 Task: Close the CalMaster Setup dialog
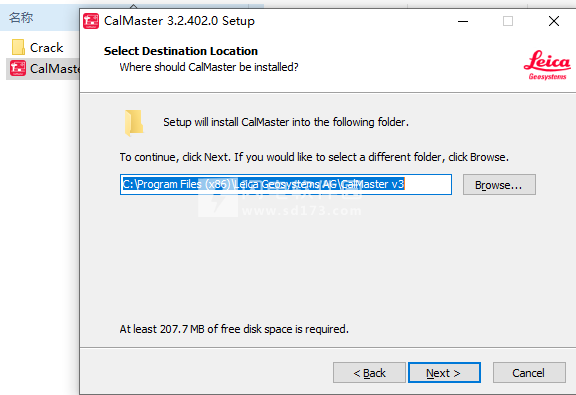click(x=554, y=21)
